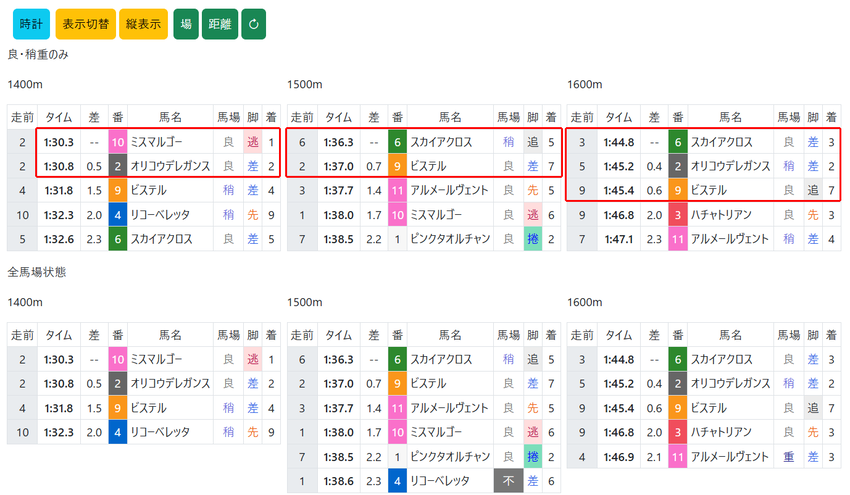Screen dimensions: 850x495
Task: Click pink number 10 badge in top 1400m table
Action: coord(118,142)
